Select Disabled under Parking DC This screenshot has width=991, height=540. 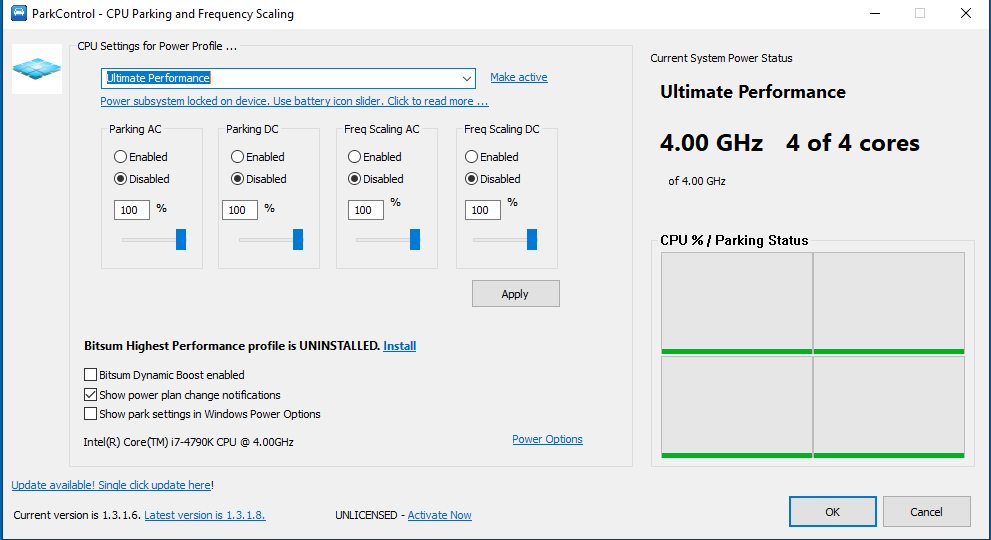coord(237,179)
